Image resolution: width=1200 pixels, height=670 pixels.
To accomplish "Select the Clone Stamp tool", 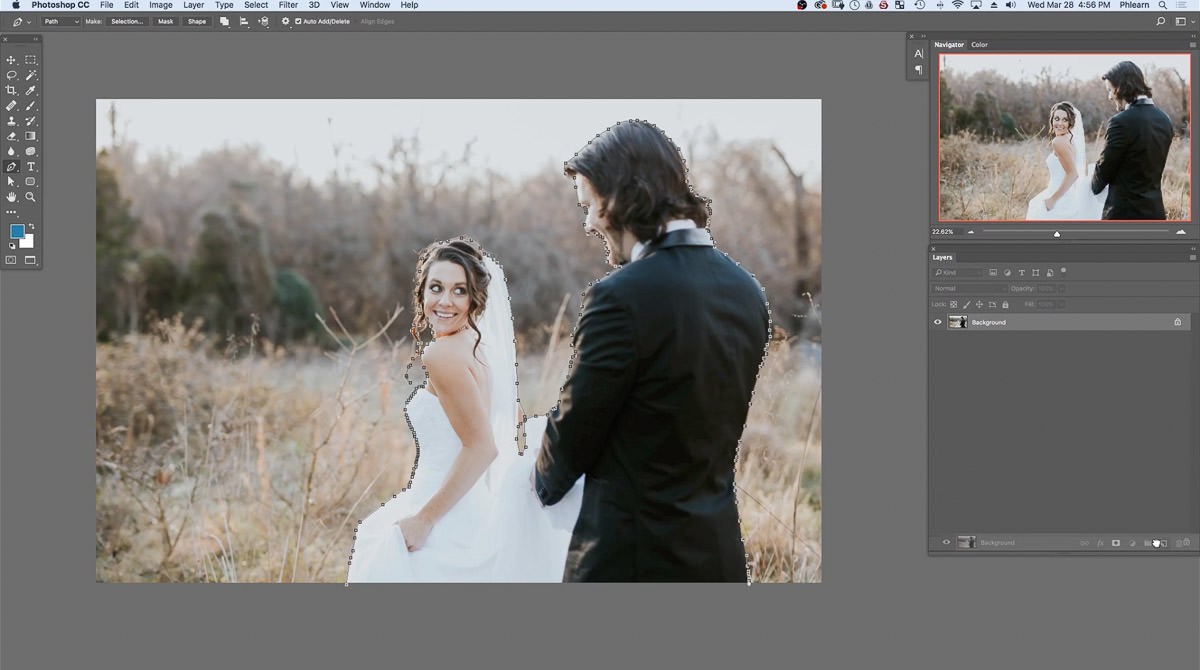I will pos(12,121).
